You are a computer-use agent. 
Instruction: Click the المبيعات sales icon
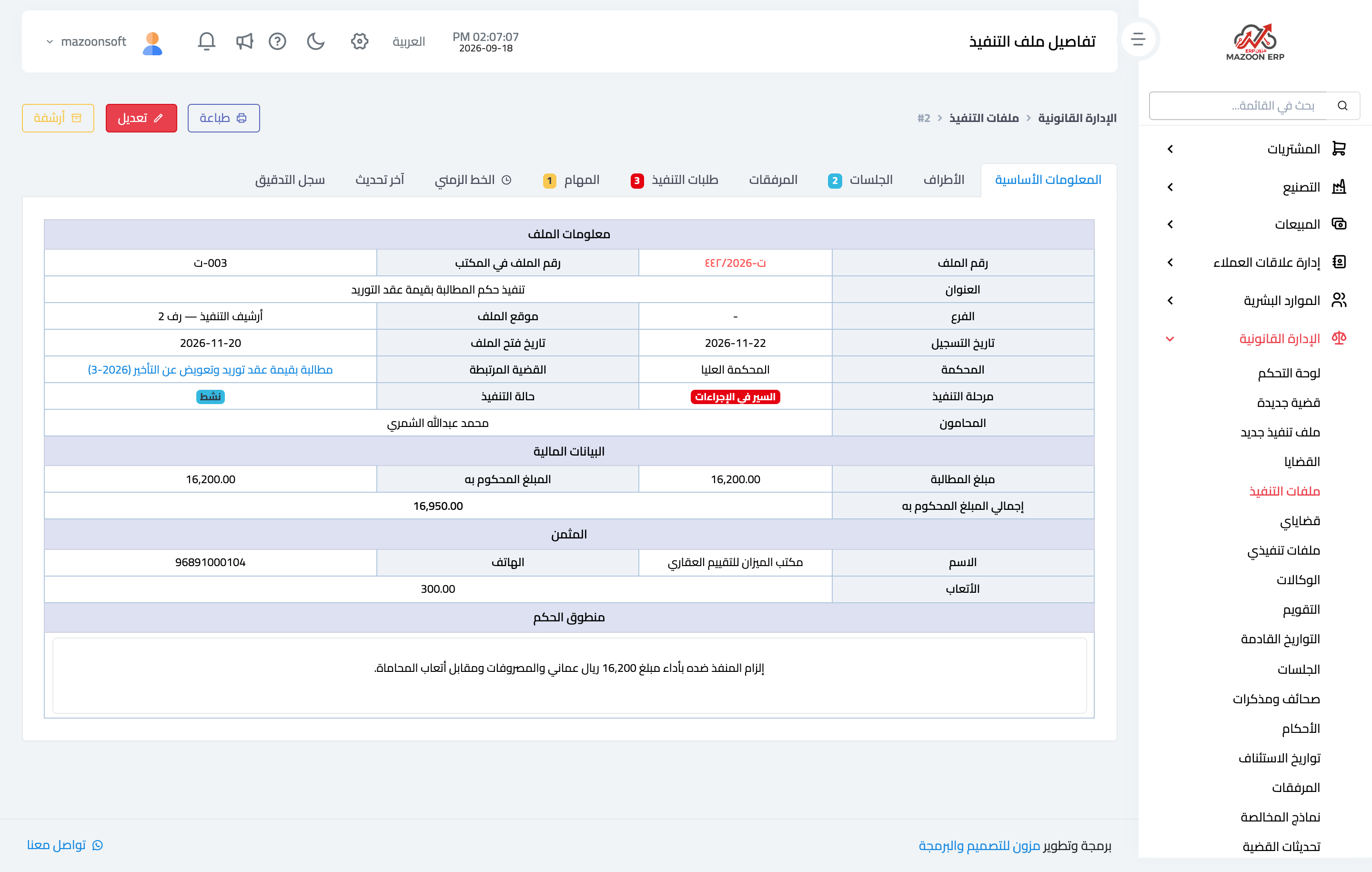pyautogui.click(x=1339, y=224)
